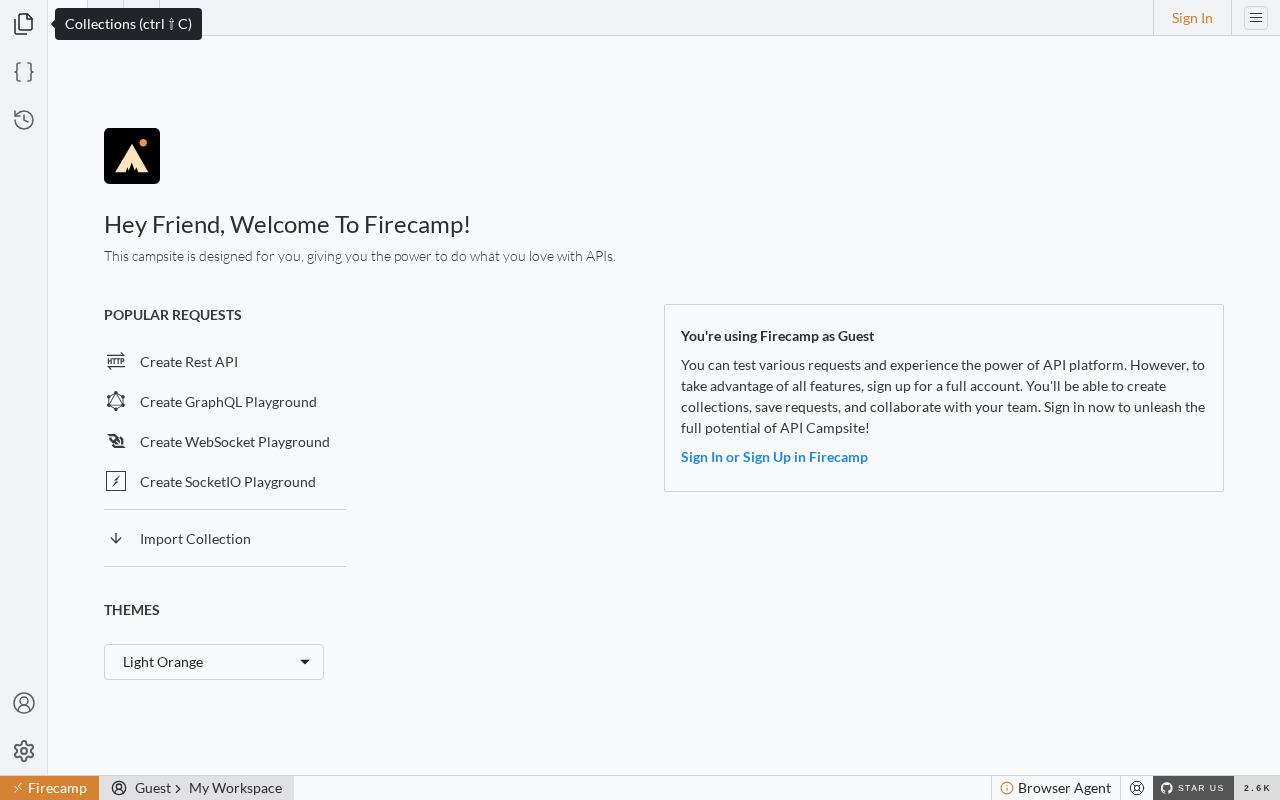Click the user account icon in sidebar

[x=24, y=703]
